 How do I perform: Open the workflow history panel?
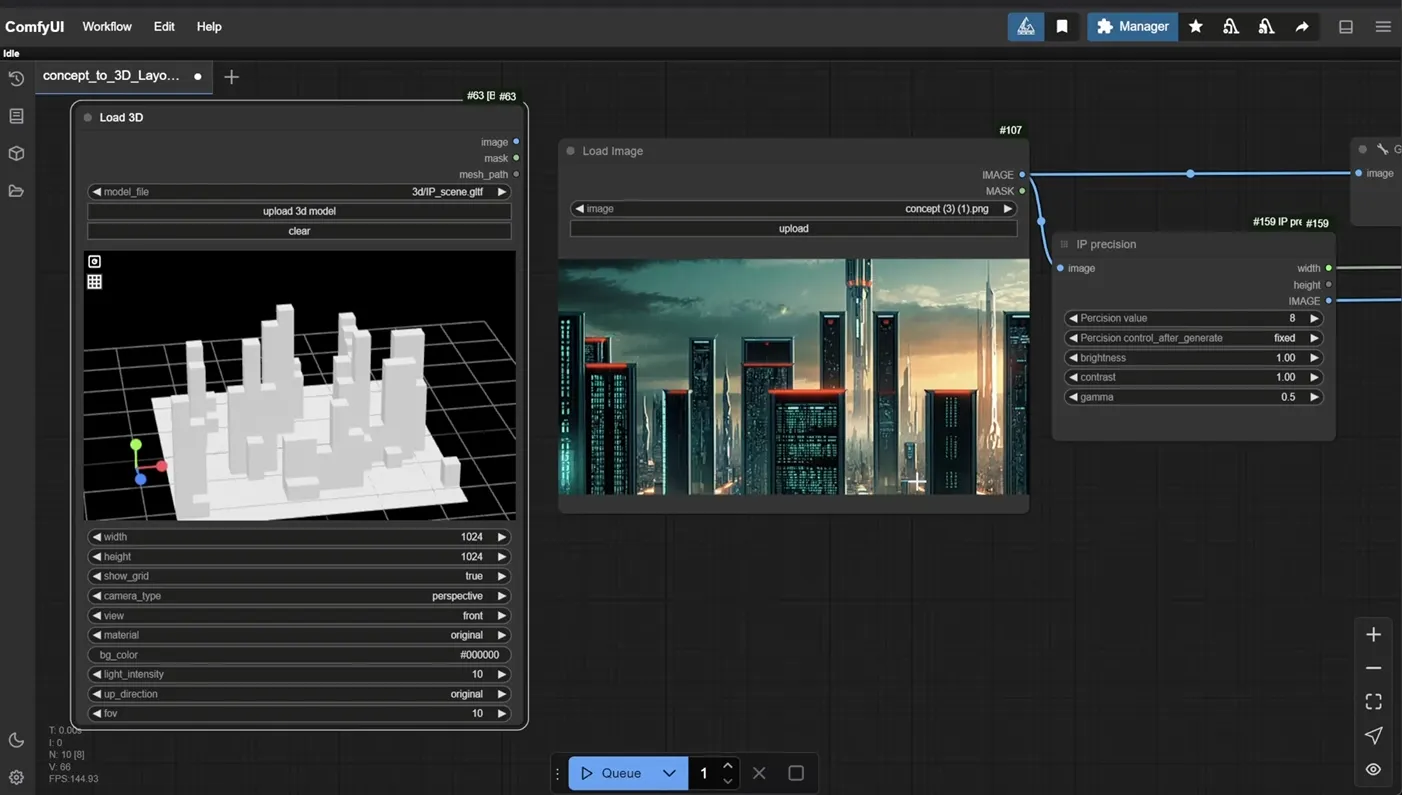(x=15, y=78)
